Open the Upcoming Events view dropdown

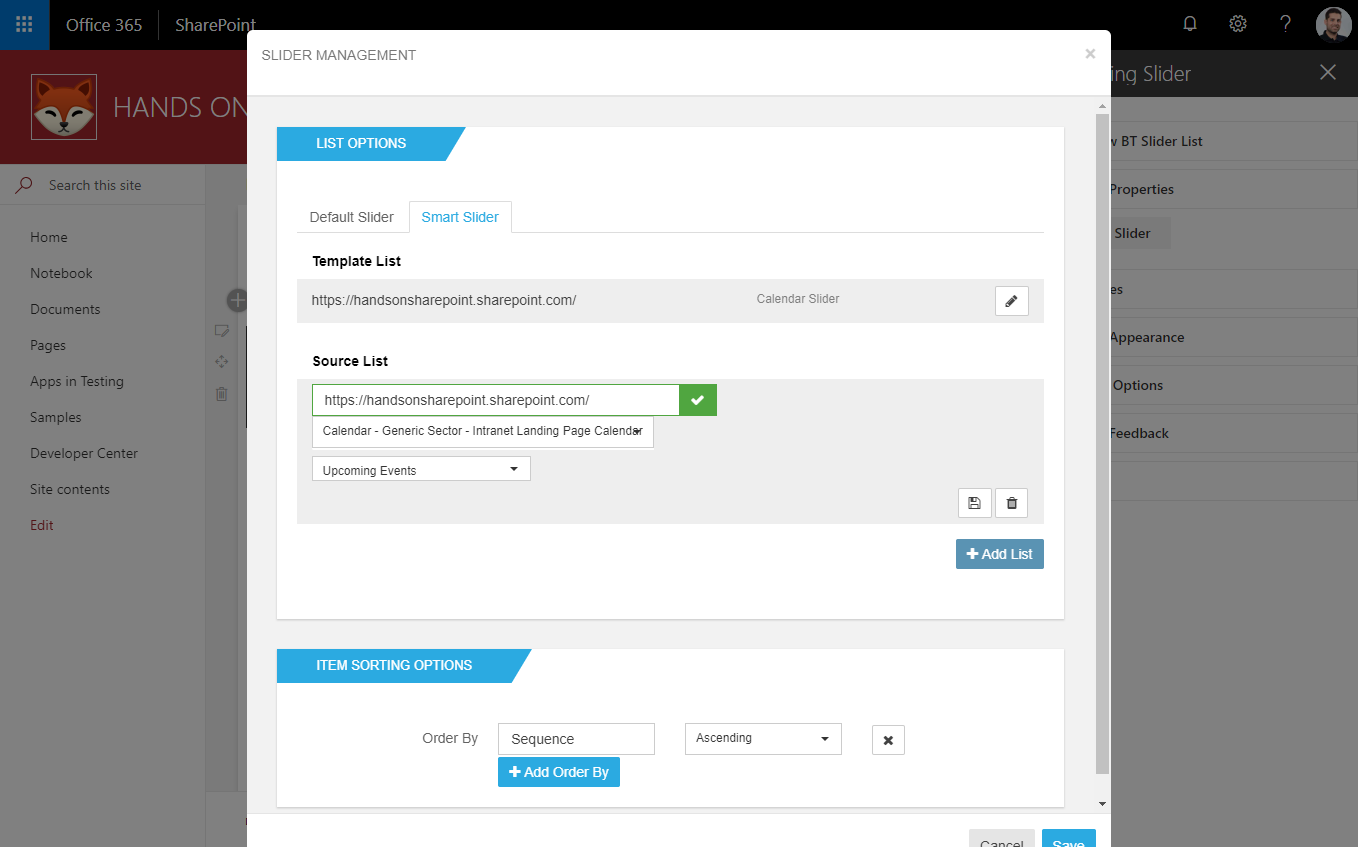click(420, 468)
